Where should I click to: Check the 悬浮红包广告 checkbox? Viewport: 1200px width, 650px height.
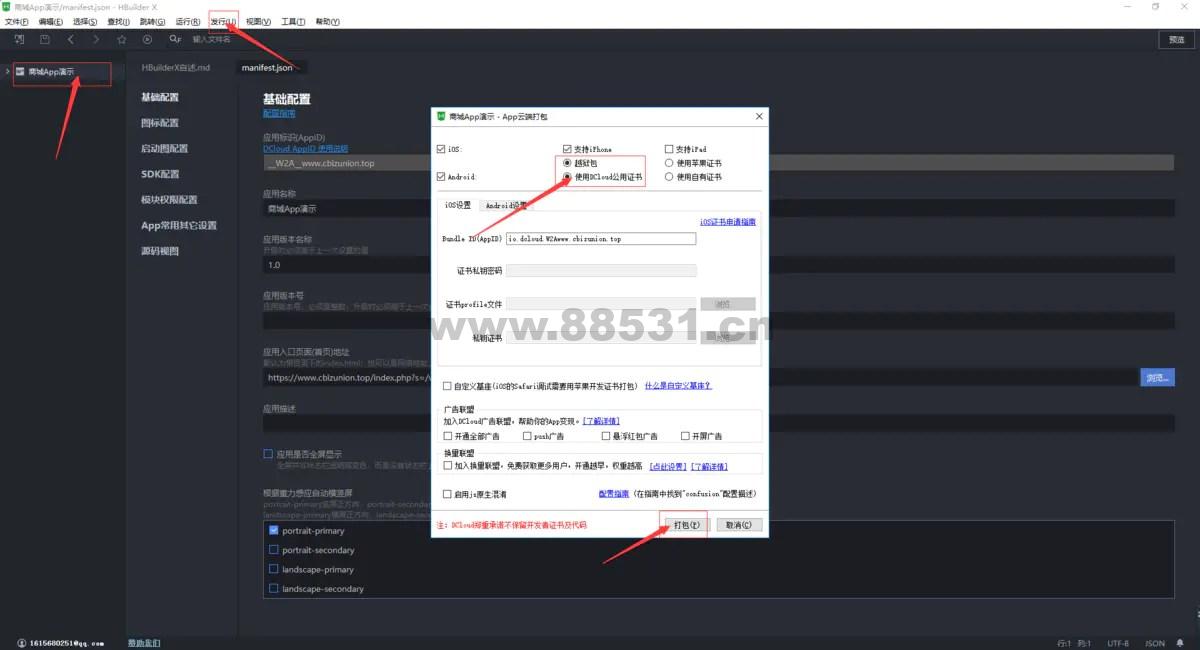[606, 436]
